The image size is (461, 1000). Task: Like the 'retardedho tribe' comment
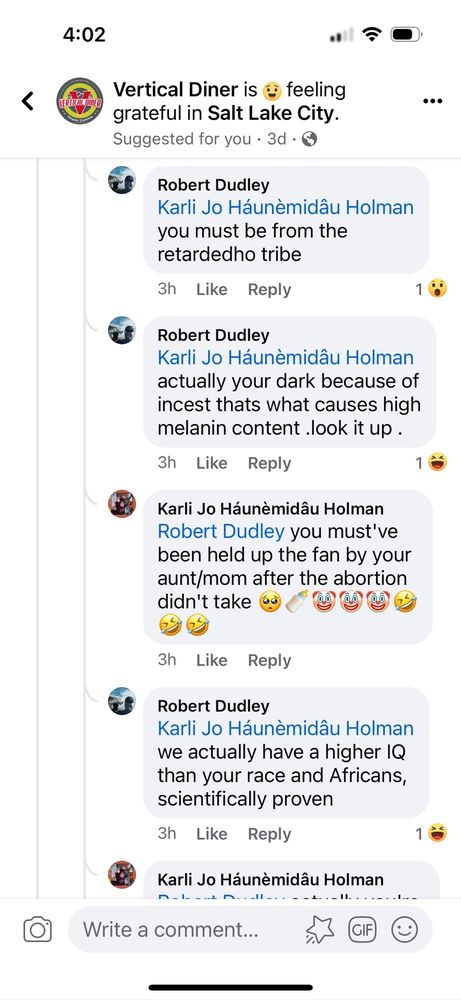point(212,290)
